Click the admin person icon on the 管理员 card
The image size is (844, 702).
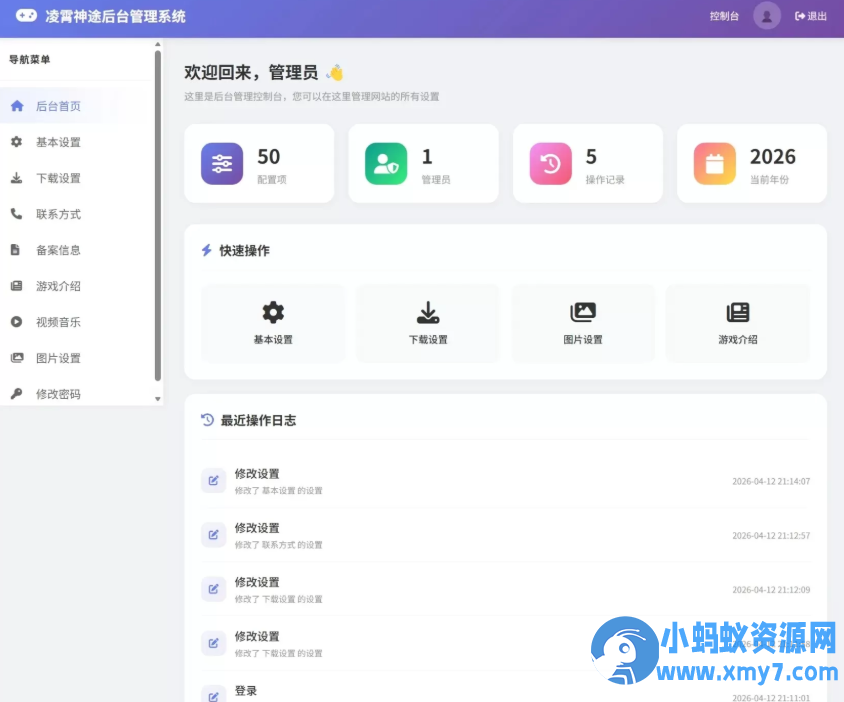coord(386,162)
